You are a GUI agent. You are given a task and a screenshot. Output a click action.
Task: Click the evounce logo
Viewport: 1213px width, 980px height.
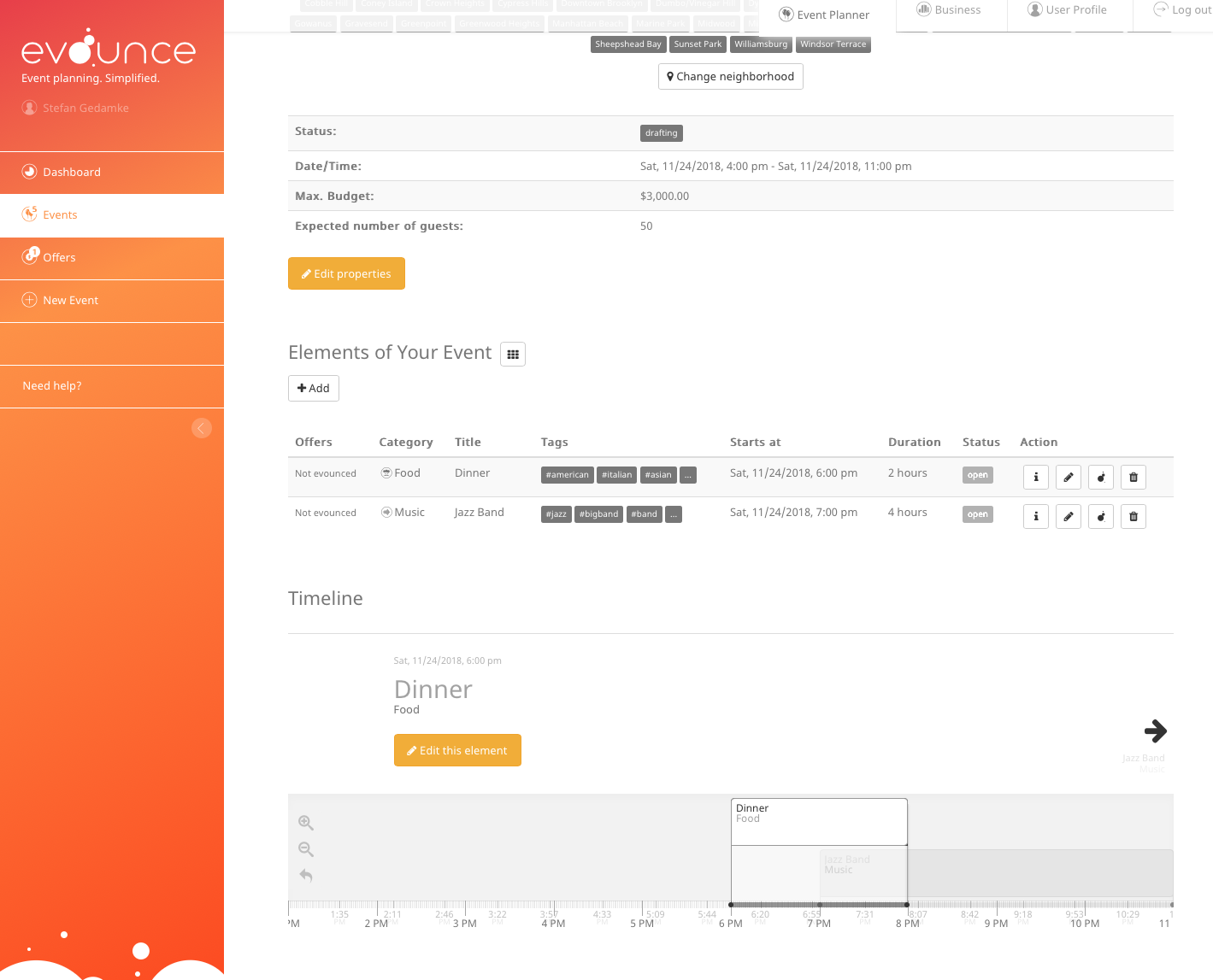click(x=108, y=50)
